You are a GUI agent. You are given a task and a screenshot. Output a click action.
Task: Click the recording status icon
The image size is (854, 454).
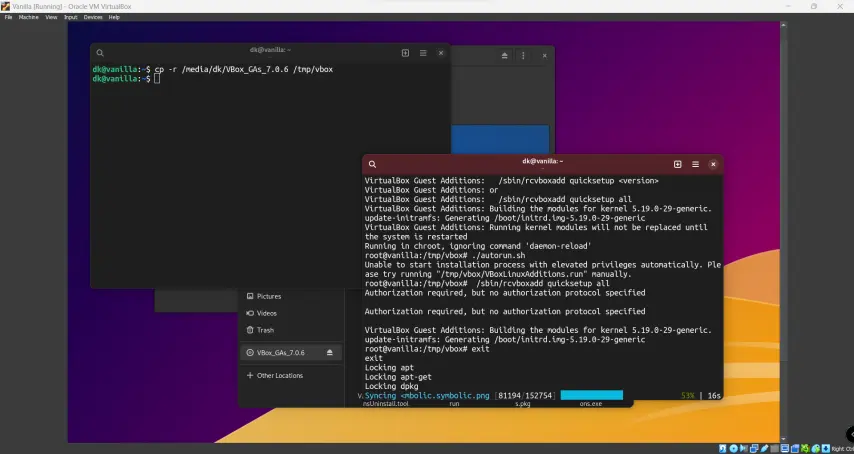(795, 449)
